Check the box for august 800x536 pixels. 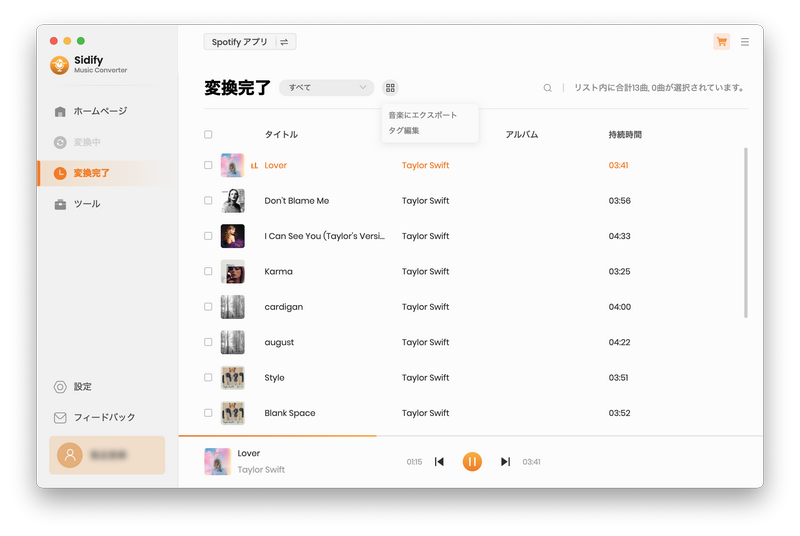coord(208,342)
